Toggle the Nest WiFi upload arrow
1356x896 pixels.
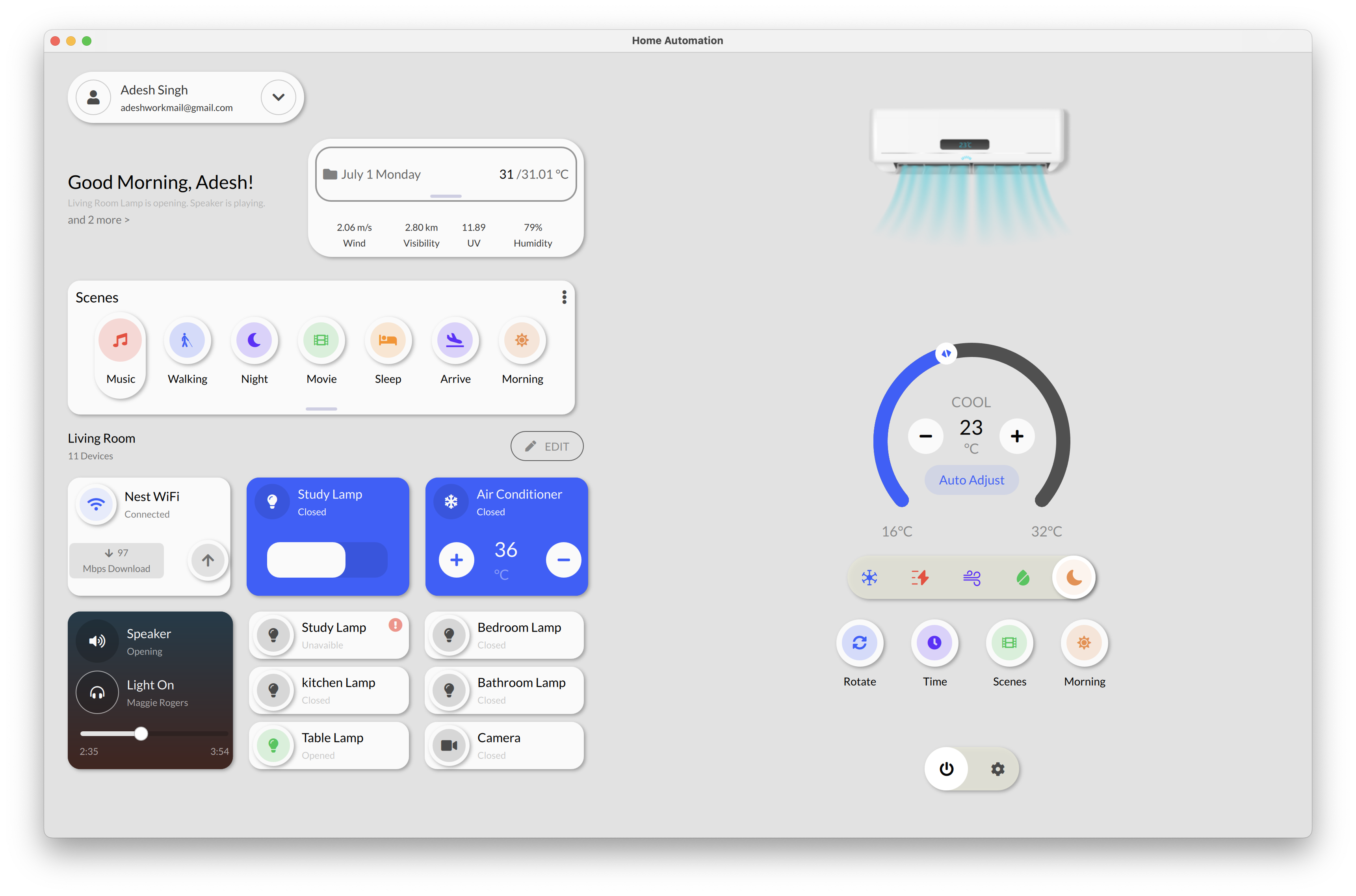tap(207, 560)
